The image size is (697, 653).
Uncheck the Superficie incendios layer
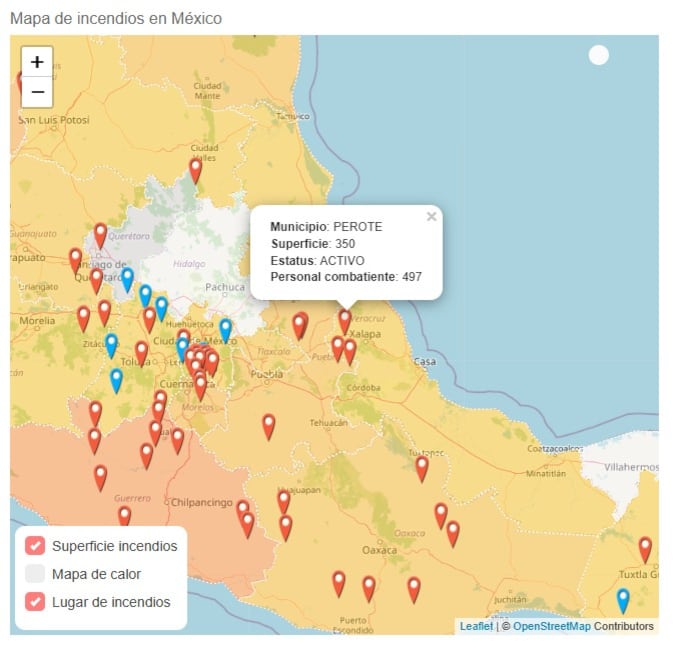pos(35,546)
